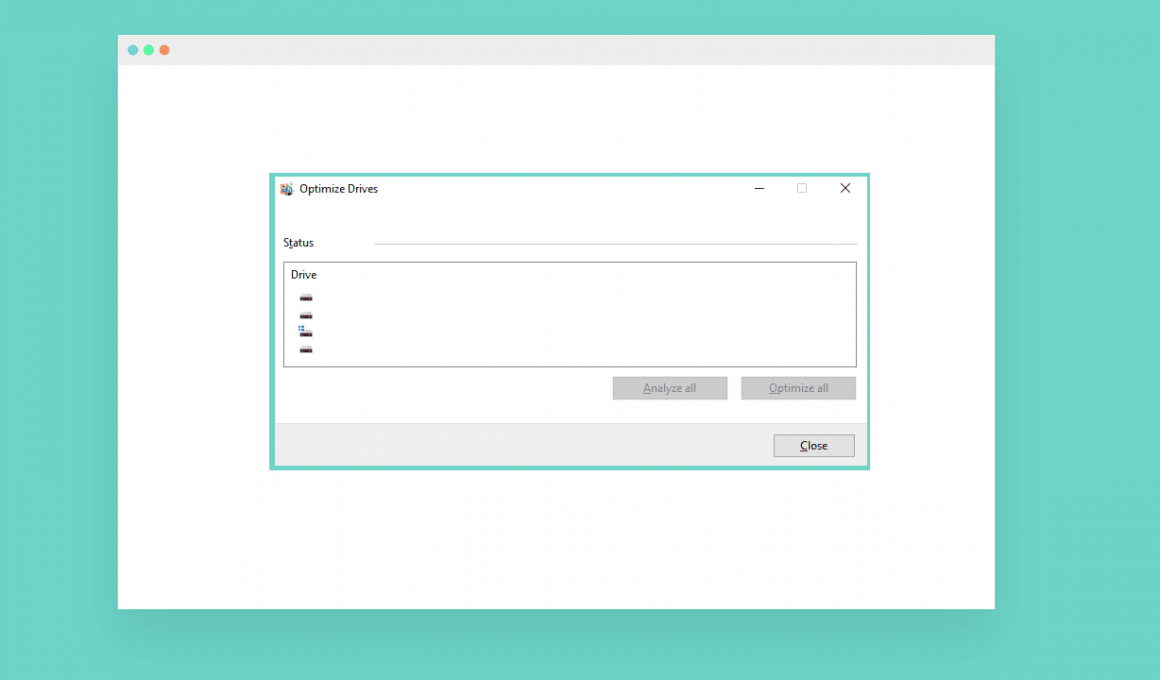Viewport: 1160px width, 680px height.
Task: Select the Windows system drive icon
Action: (x=306, y=331)
